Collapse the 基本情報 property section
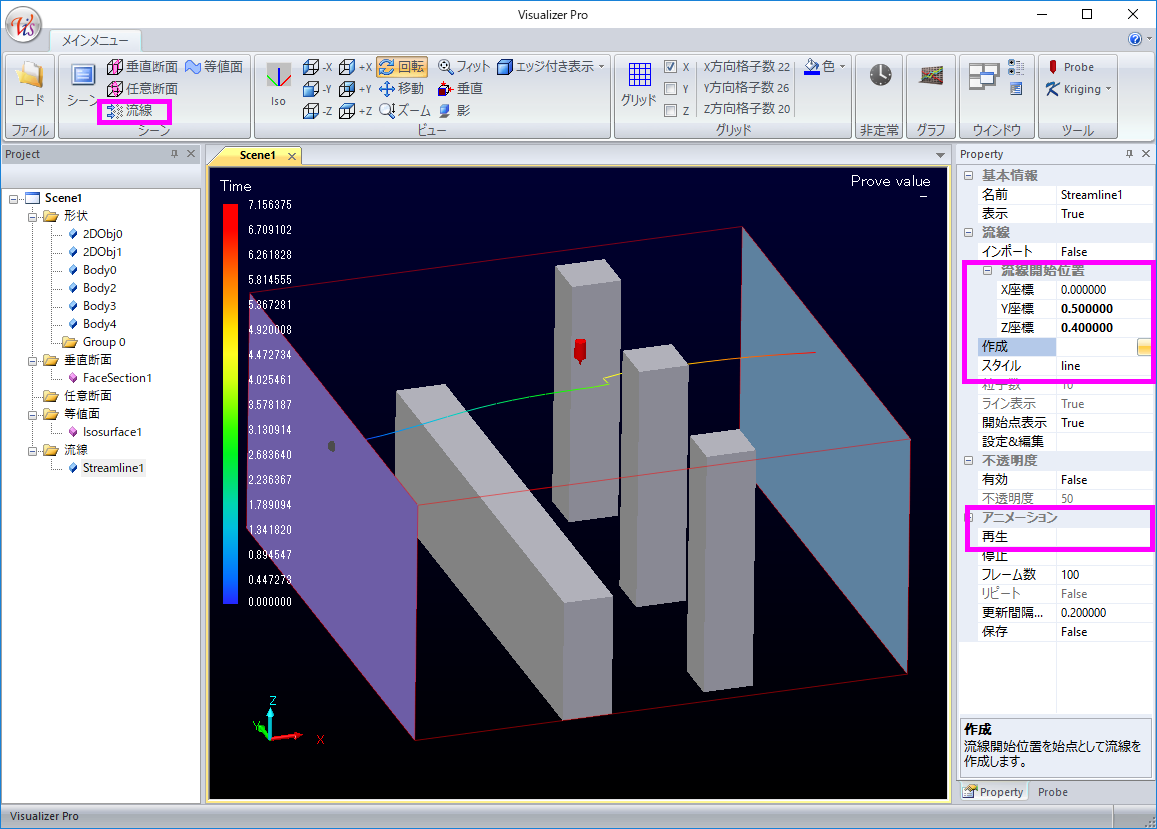 [968, 176]
